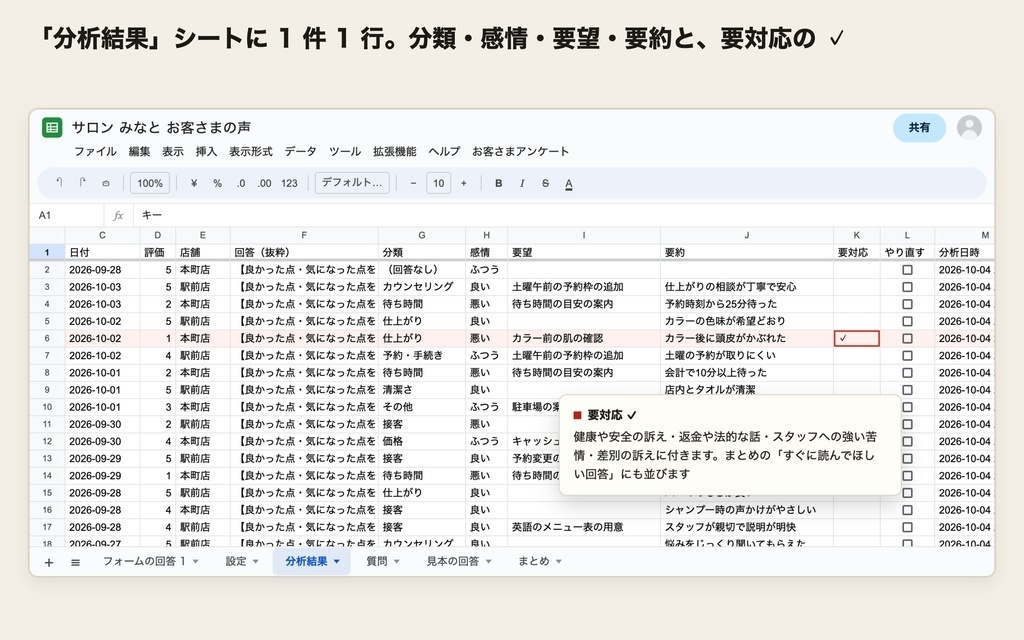This screenshot has width=1024, height=640.
Task: Open the all sheets list icon
Action: pos(75,562)
